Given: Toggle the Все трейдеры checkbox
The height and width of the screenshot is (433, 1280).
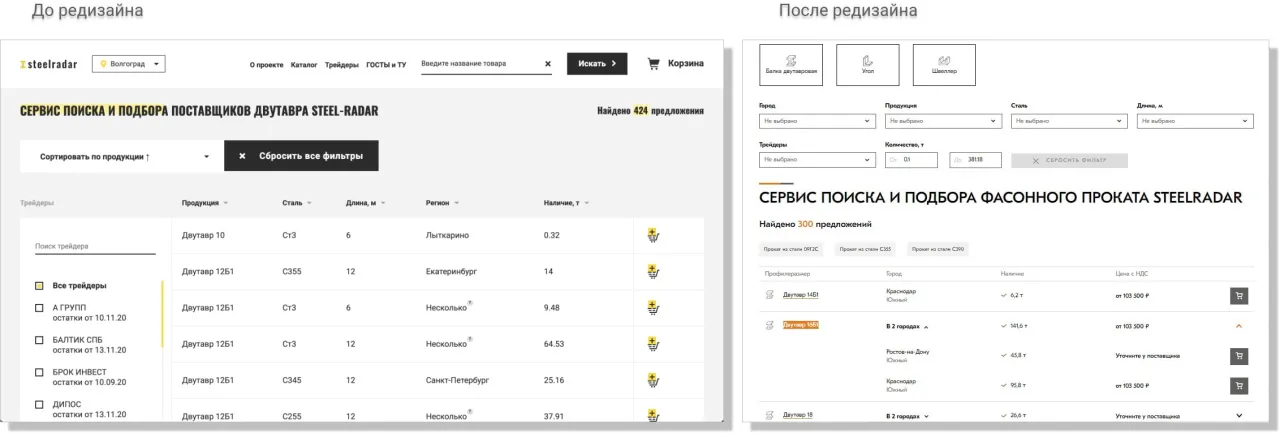Looking at the screenshot, I should point(39,286).
